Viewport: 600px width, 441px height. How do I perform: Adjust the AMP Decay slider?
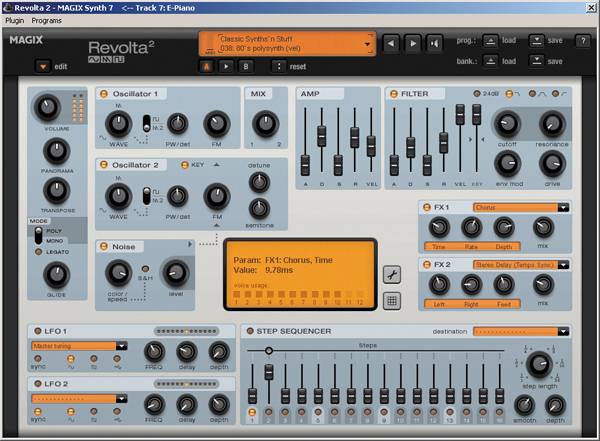pos(322,136)
